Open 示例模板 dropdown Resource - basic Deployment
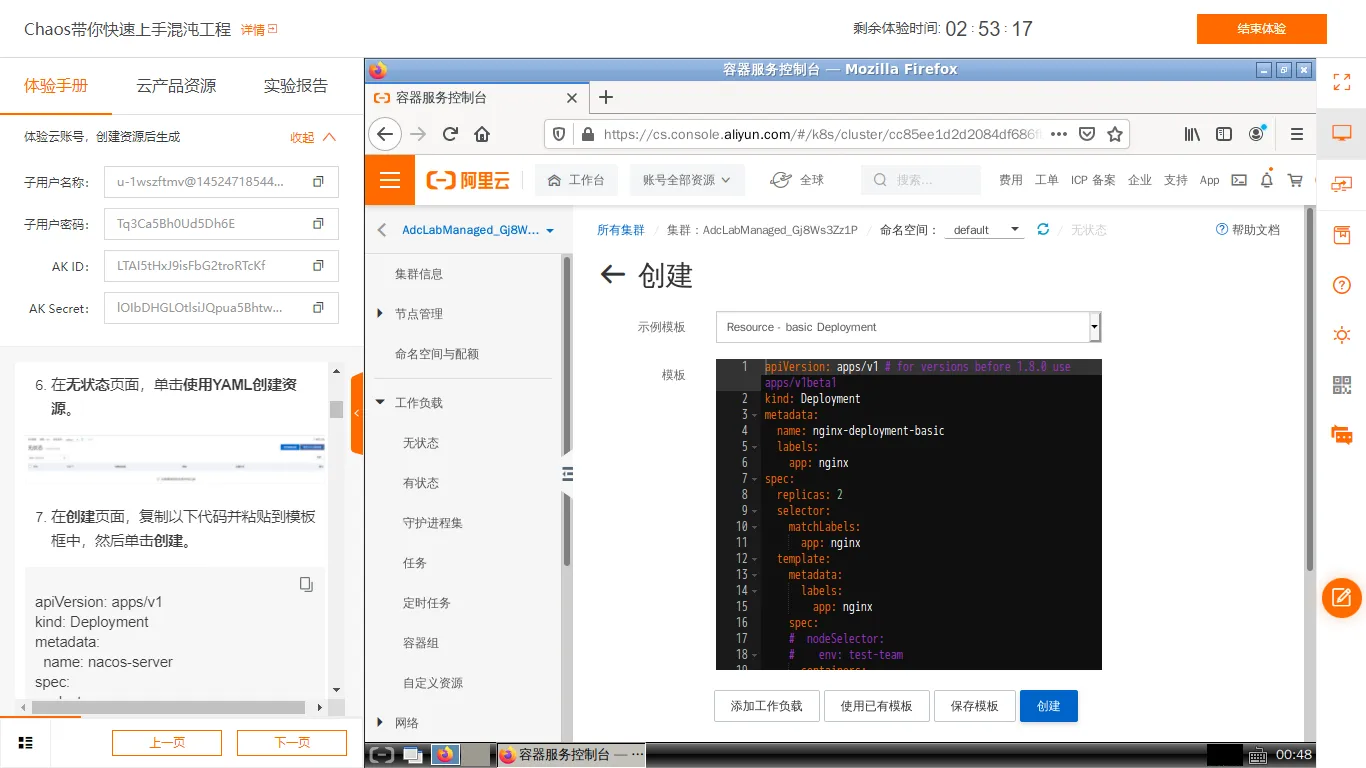 (x=908, y=327)
